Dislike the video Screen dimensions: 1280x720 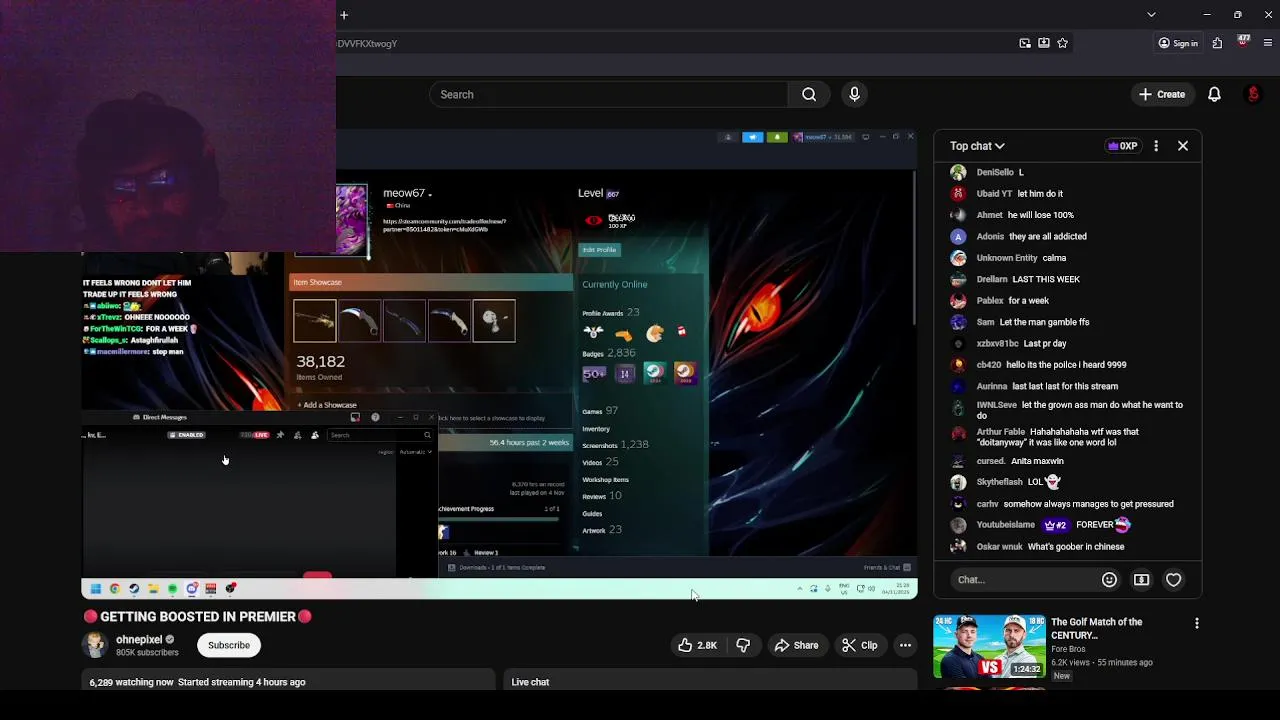pyautogui.click(x=743, y=646)
